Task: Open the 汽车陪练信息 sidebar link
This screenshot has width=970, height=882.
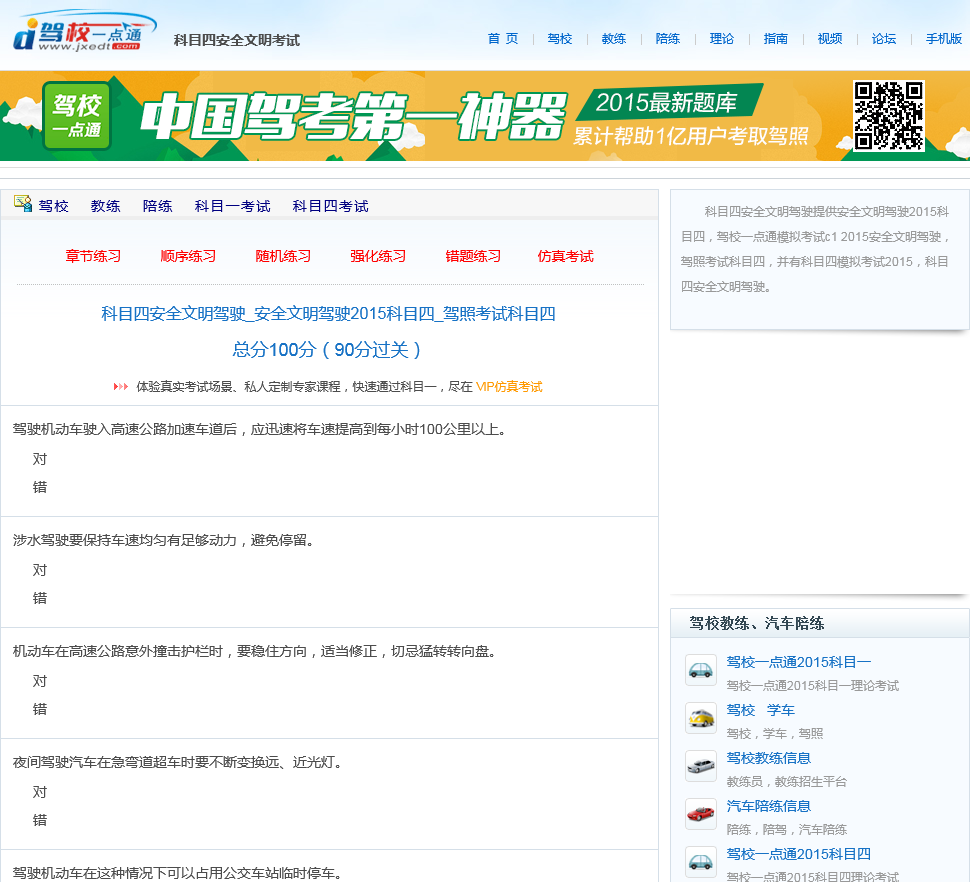Action: (x=768, y=806)
